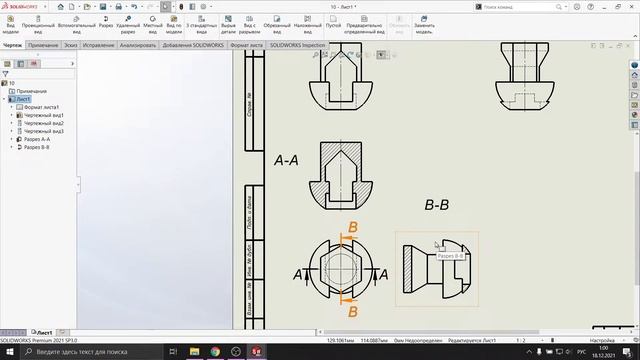Click the Home icon in the quick-access toolbar
Image resolution: width=640 pixels, height=360 pixels.
(60, 7)
